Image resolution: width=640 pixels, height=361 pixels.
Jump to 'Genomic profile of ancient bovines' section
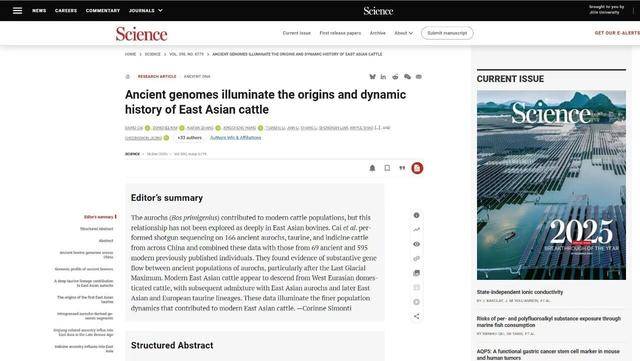[84, 269]
